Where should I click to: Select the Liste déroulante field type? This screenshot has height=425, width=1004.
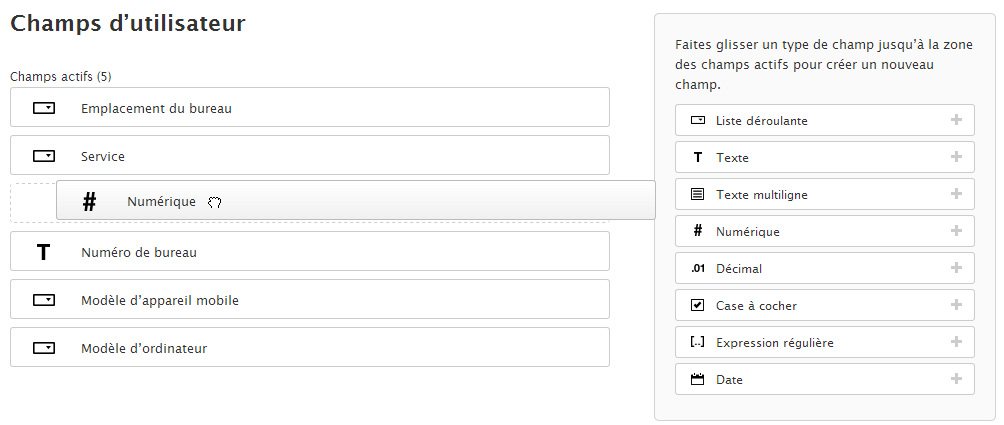point(761,120)
